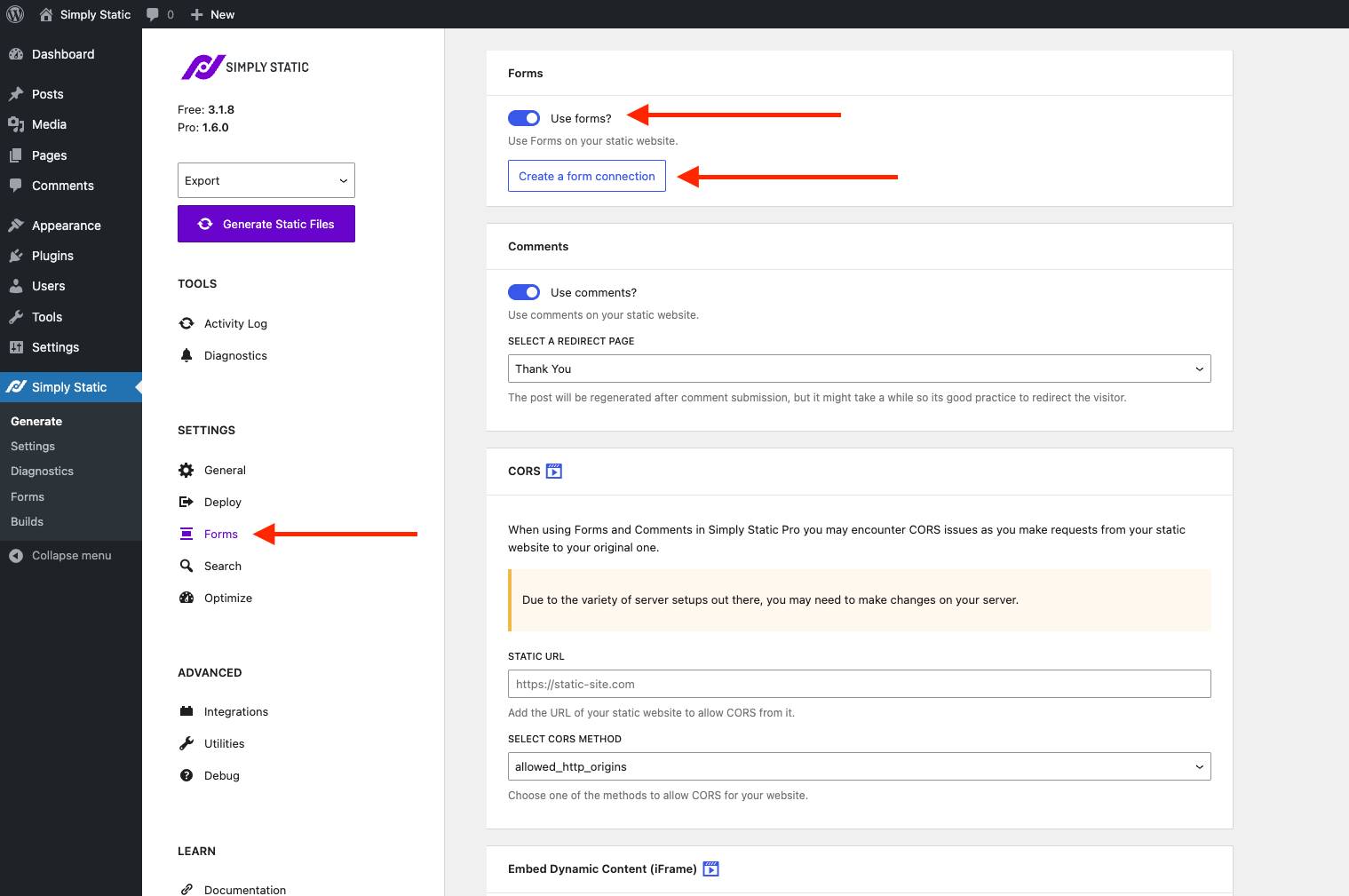Expand the Thank You redirect page dropdown

coord(859,369)
